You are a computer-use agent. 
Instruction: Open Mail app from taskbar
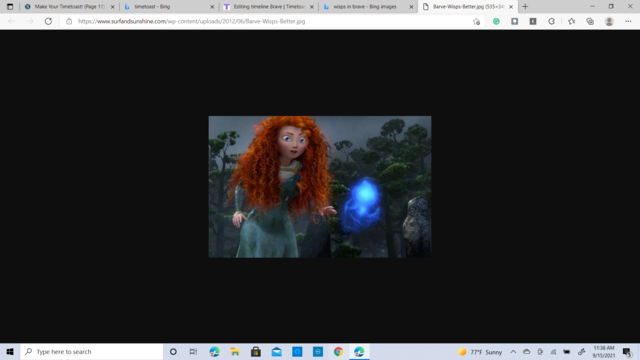click(x=277, y=351)
